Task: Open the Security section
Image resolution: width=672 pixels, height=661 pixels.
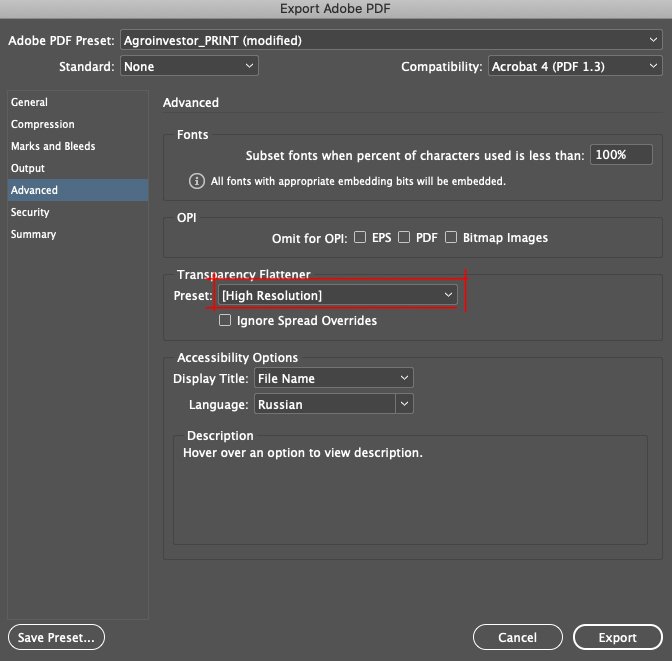Action: click(x=30, y=212)
